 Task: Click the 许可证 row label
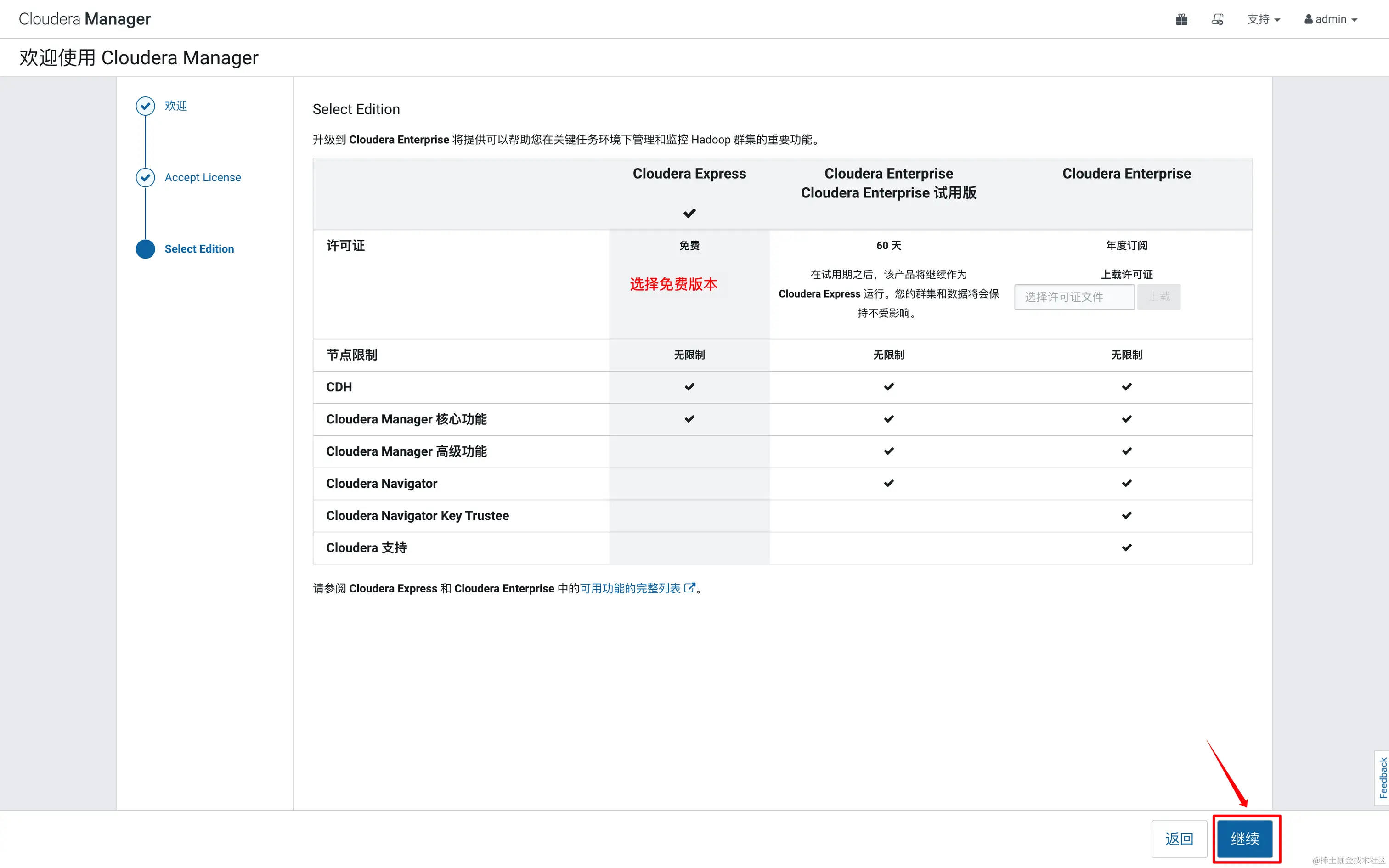pos(345,246)
